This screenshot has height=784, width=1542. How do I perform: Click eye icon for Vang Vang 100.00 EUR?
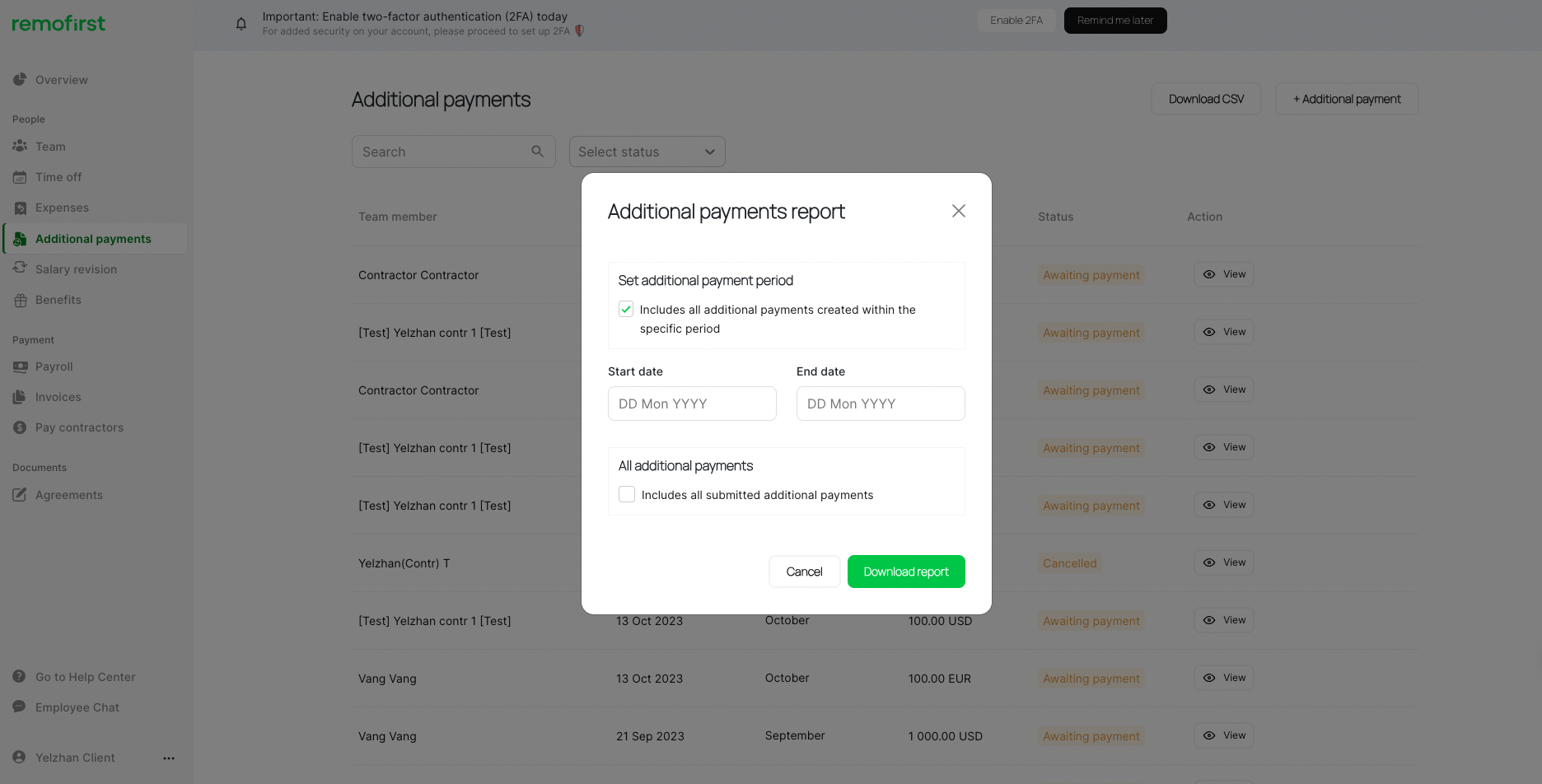tap(1209, 678)
